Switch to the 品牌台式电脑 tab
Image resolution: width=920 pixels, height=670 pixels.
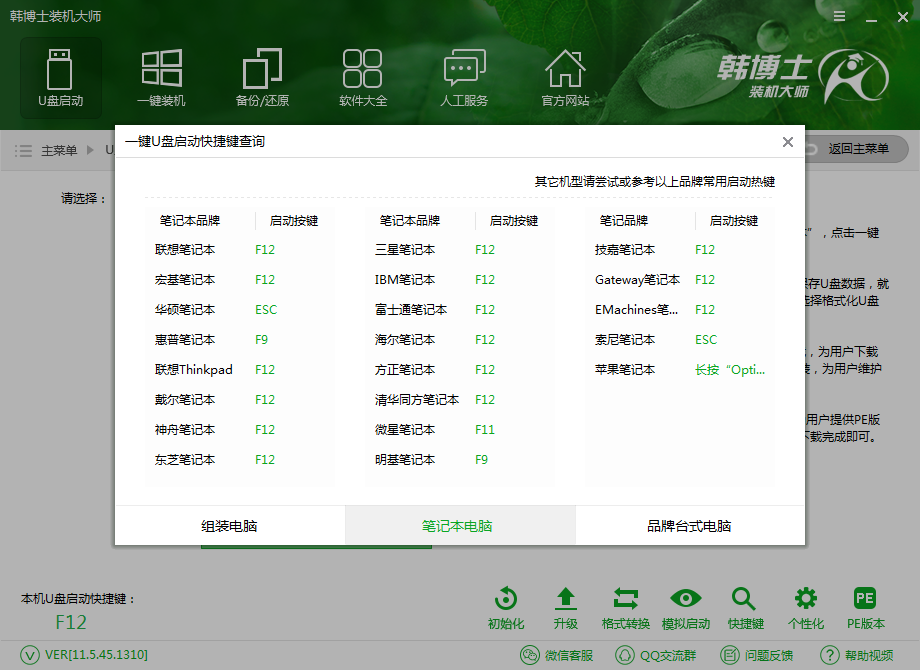[690, 524]
